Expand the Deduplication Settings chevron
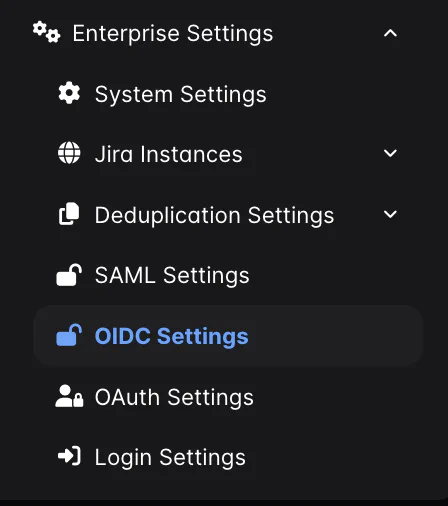 [x=390, y=214]
